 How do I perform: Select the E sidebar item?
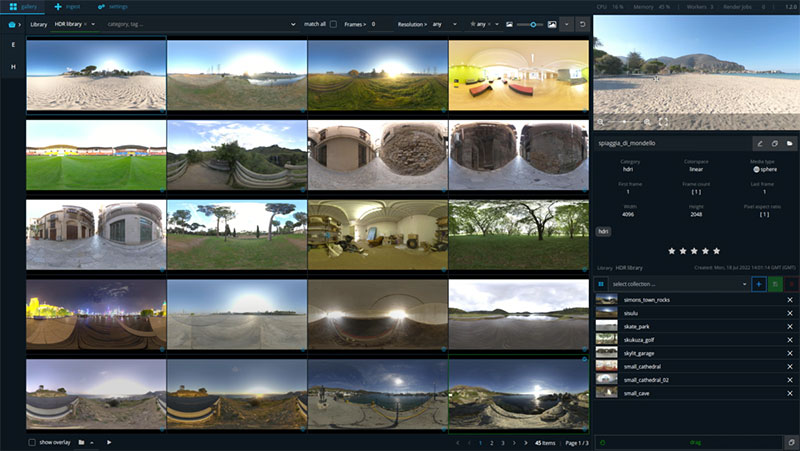(x=13, y=44)
